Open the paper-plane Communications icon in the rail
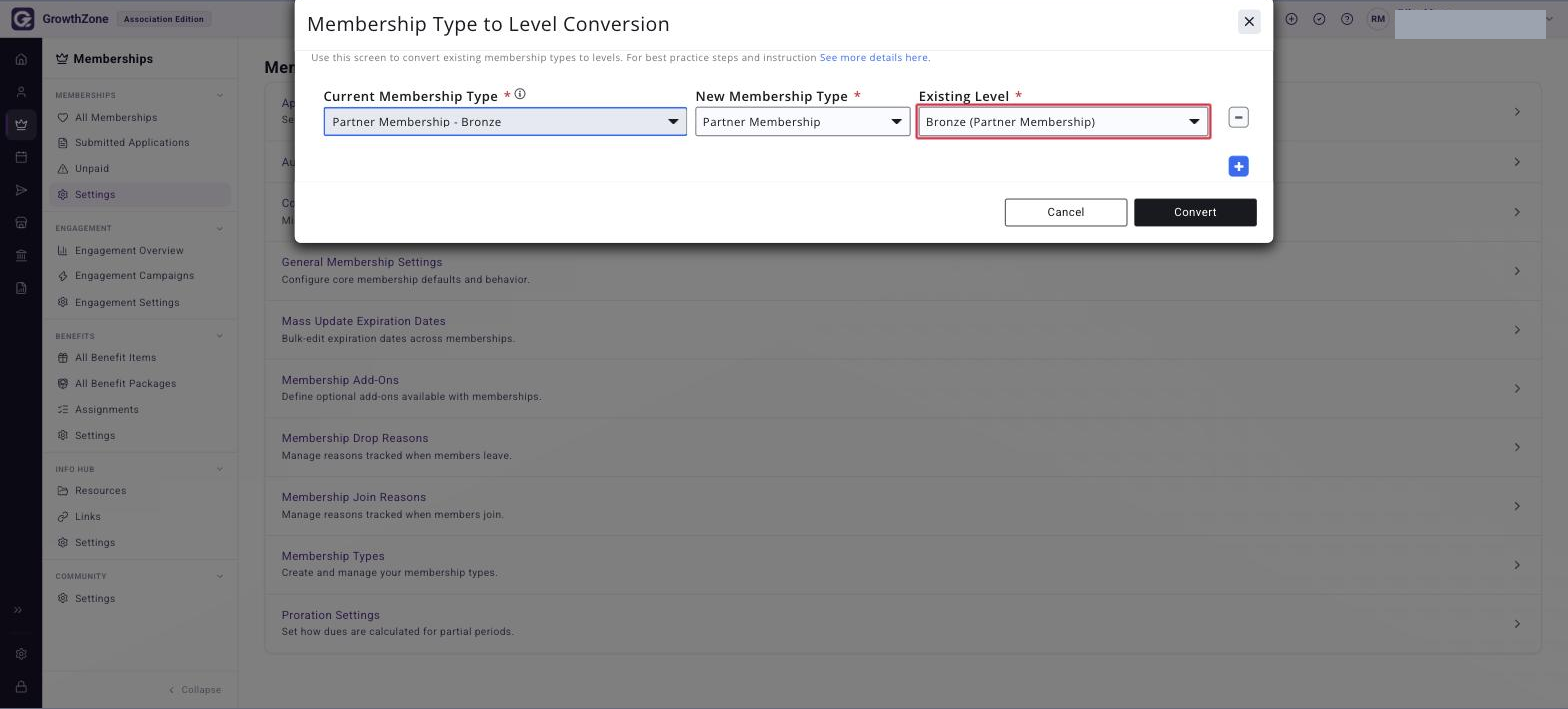Viewport: 1568px width, 709px height. (x=21, y=190)
